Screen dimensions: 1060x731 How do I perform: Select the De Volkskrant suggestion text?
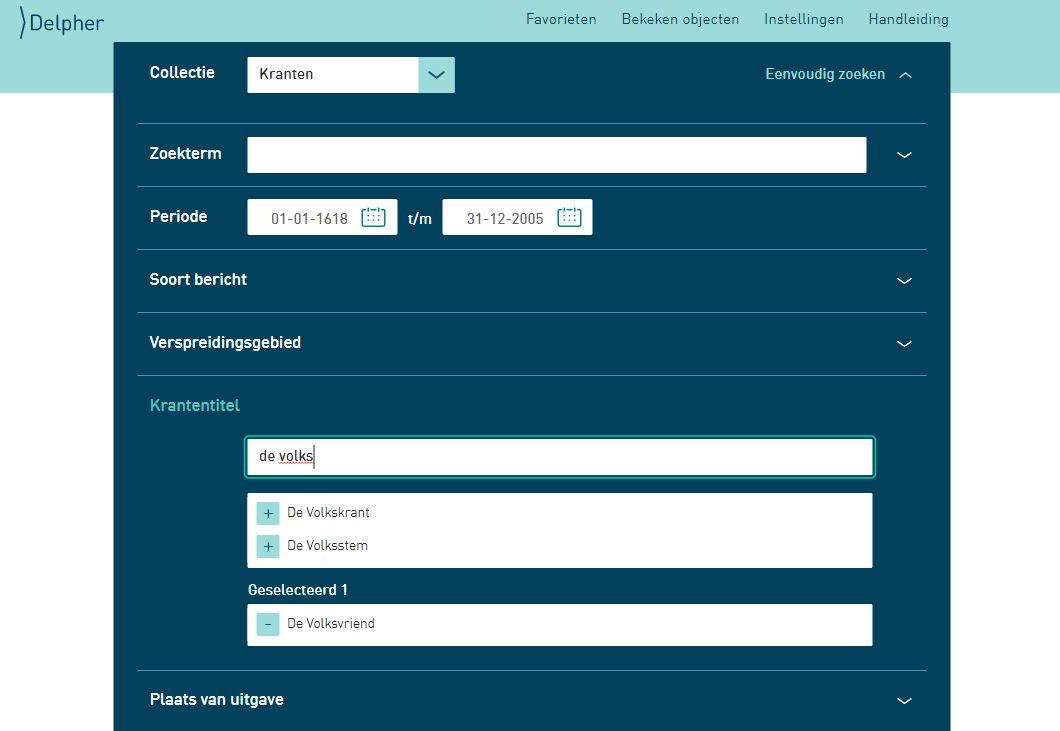329,513
